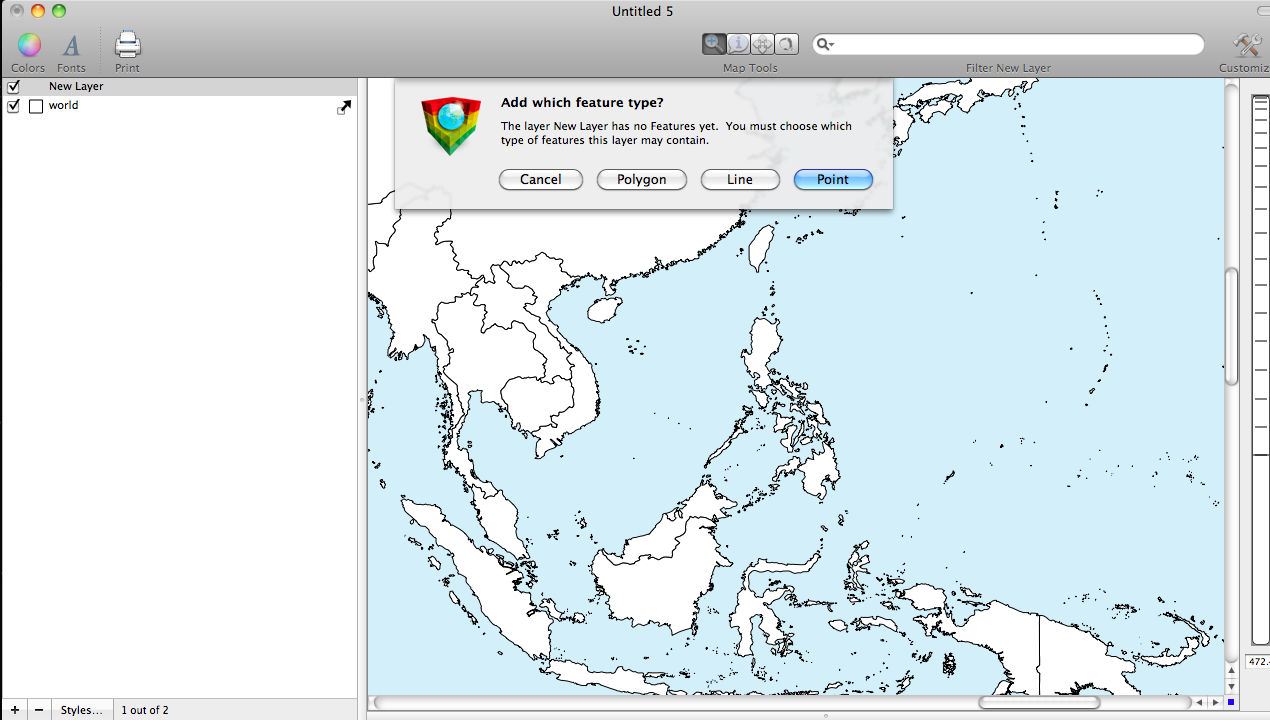Select the Pan map tool
Viewport: 1270px width, 720px height.
(x=762, y=44)
